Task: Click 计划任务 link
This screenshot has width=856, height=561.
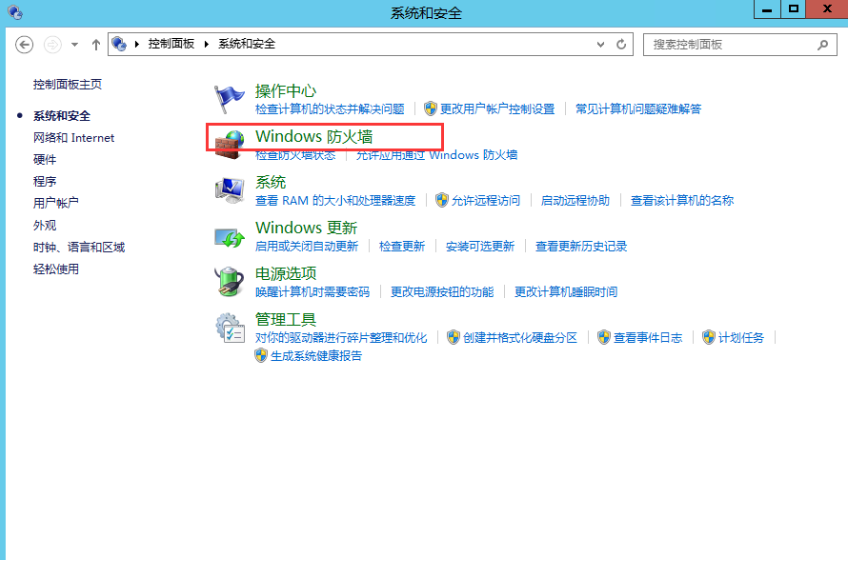Action: pyautogui.click(x=741, y=338)
